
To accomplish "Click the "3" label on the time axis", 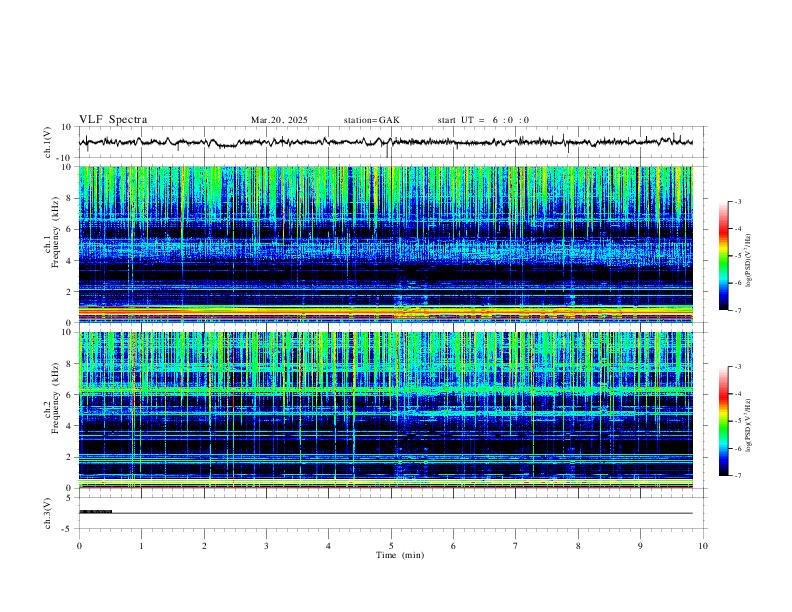I will point(266,546).
